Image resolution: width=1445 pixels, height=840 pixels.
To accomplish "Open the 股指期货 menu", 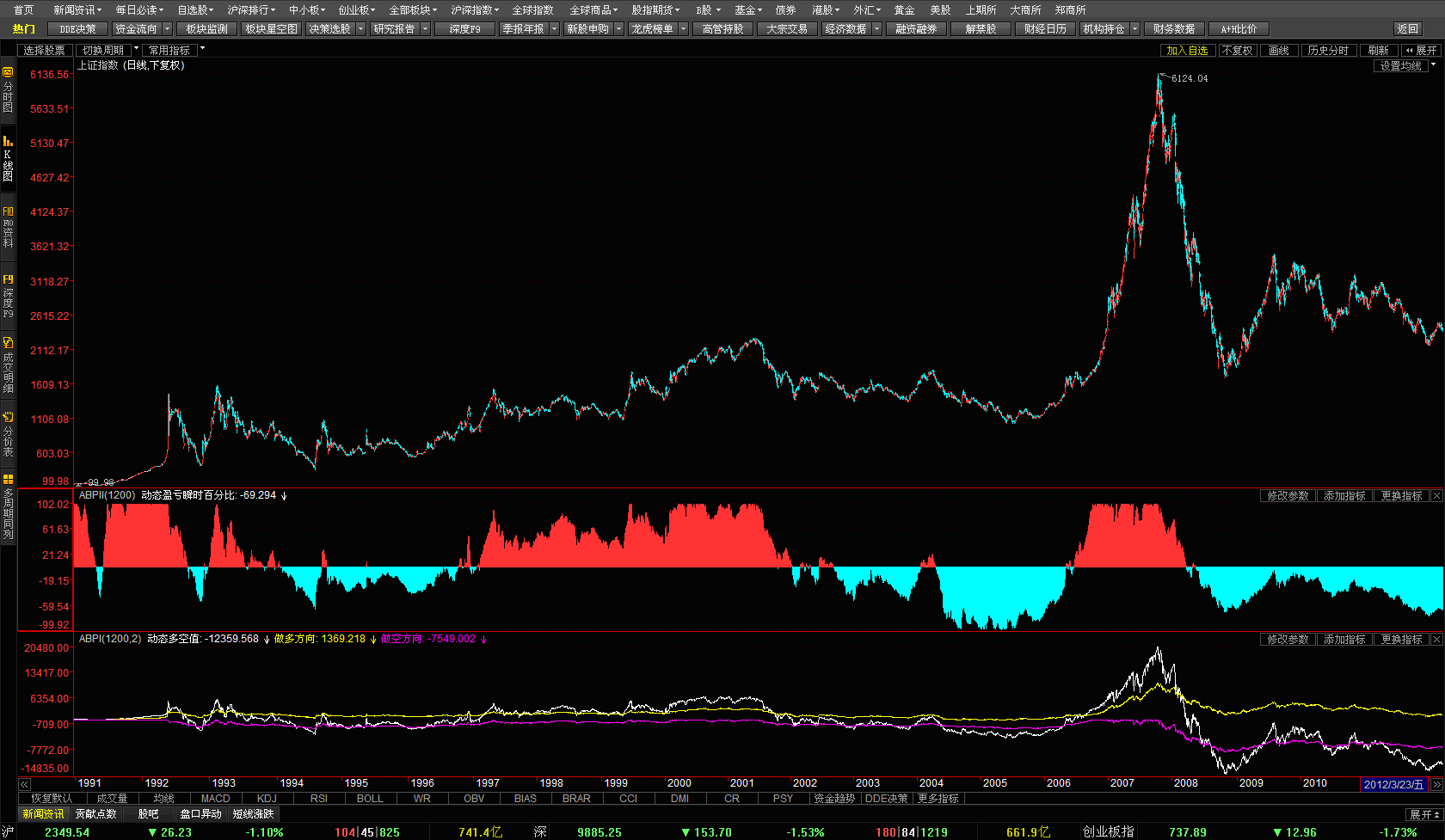I will [x=655, y=10].
